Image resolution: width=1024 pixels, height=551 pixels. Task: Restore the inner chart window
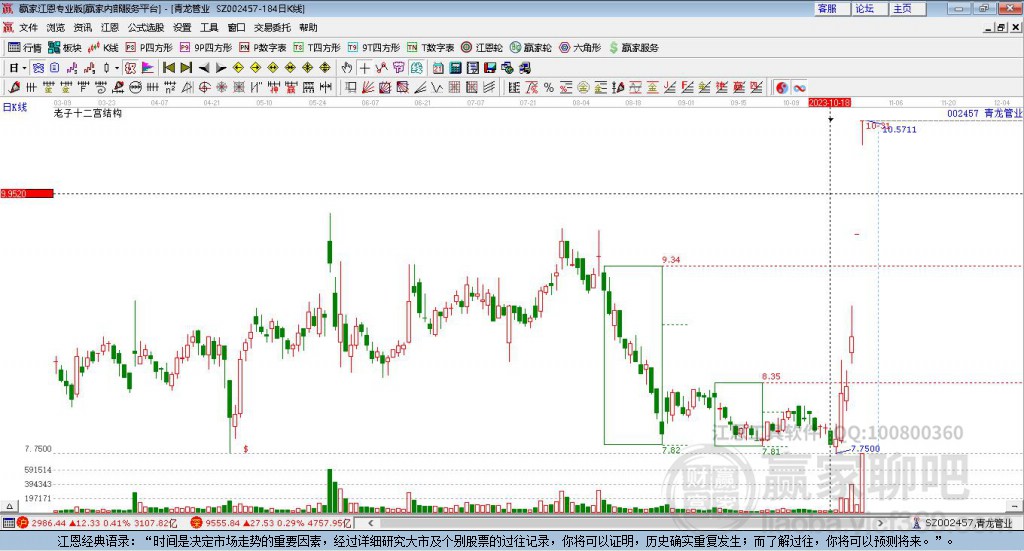(1001, 27)
